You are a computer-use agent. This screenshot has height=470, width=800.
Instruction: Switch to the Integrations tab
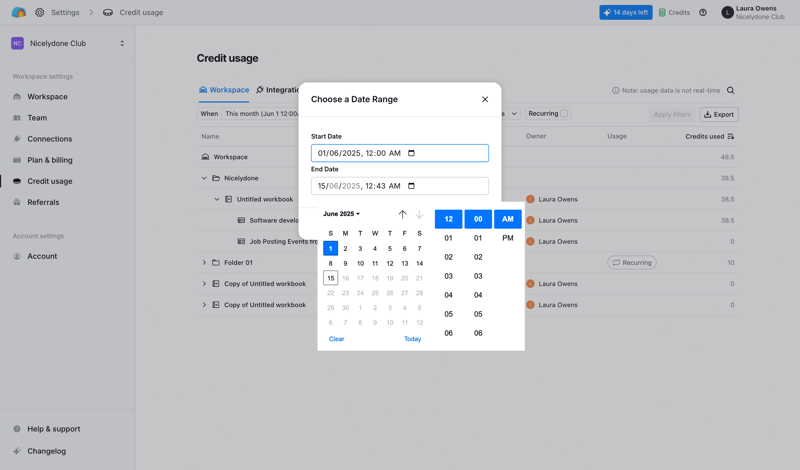click(x=278, y=90)
